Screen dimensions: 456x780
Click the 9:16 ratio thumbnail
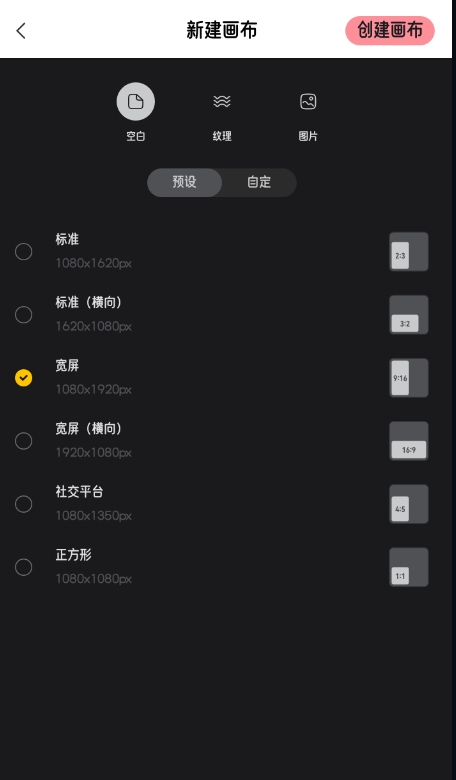(x=409, y=378)
